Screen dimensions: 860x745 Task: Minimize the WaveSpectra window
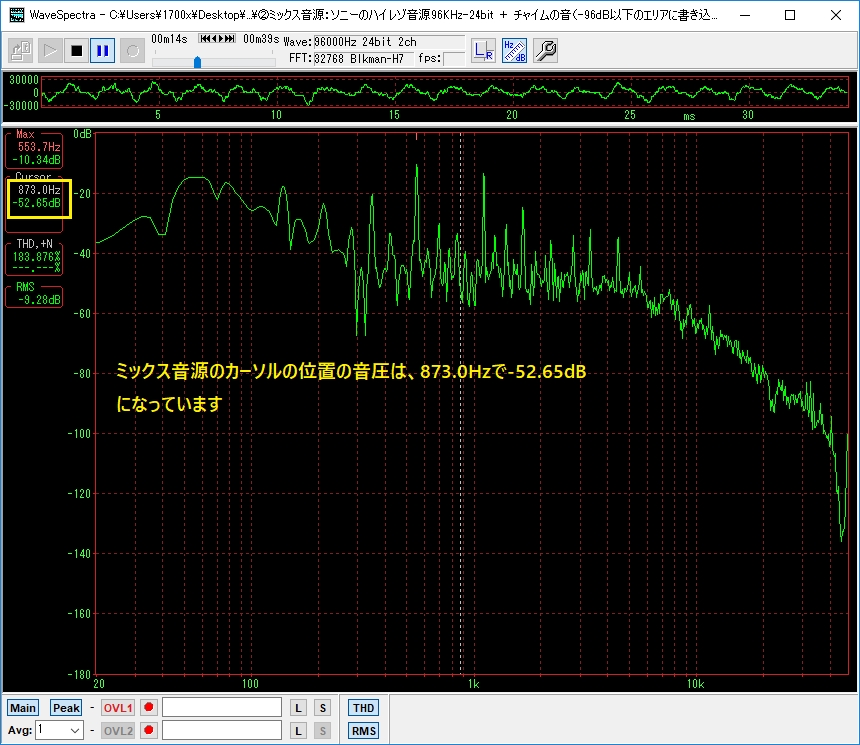coord(745,15)
